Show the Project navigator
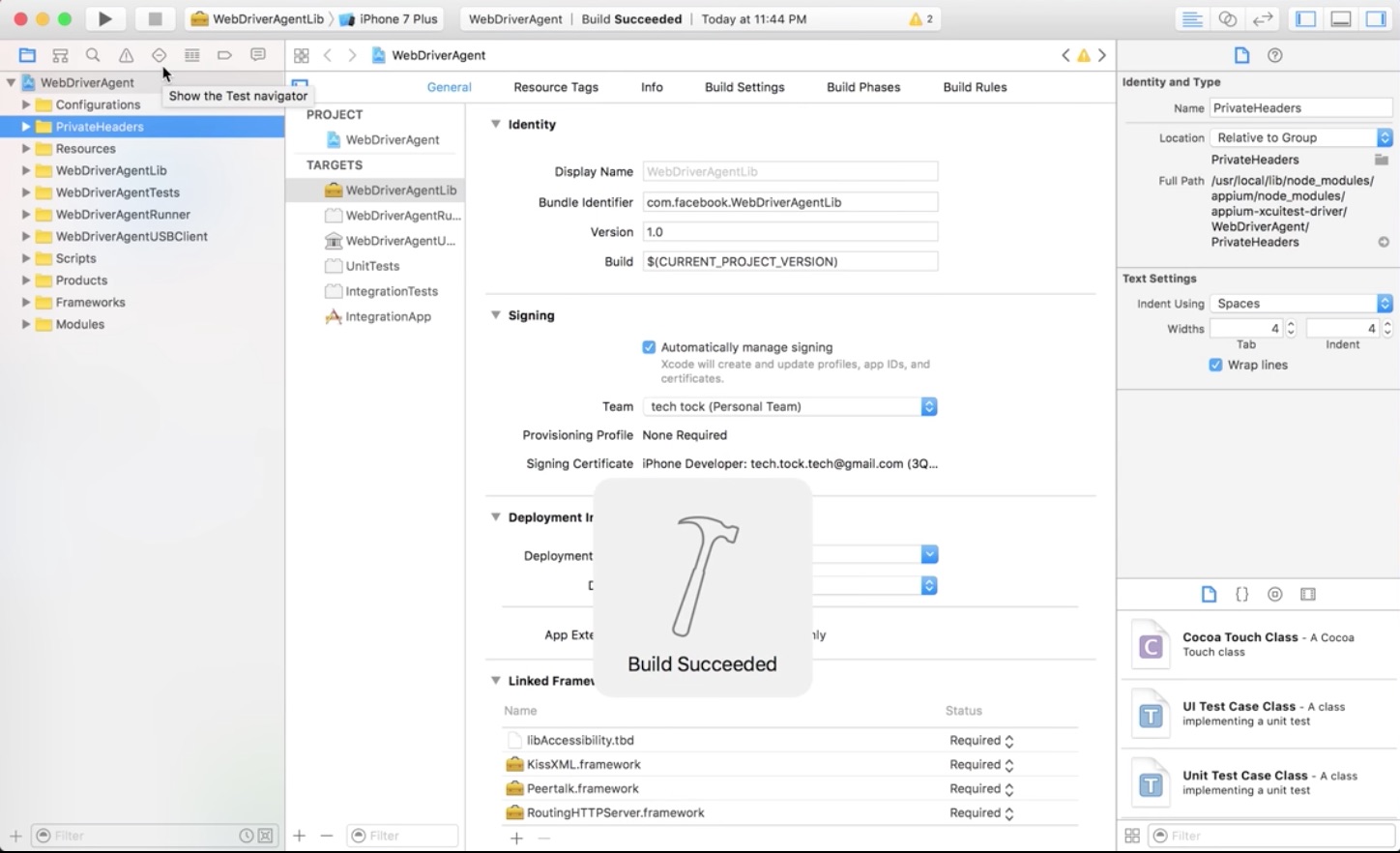The height and width of the screenshot is (853, 1400). (27, 55)
